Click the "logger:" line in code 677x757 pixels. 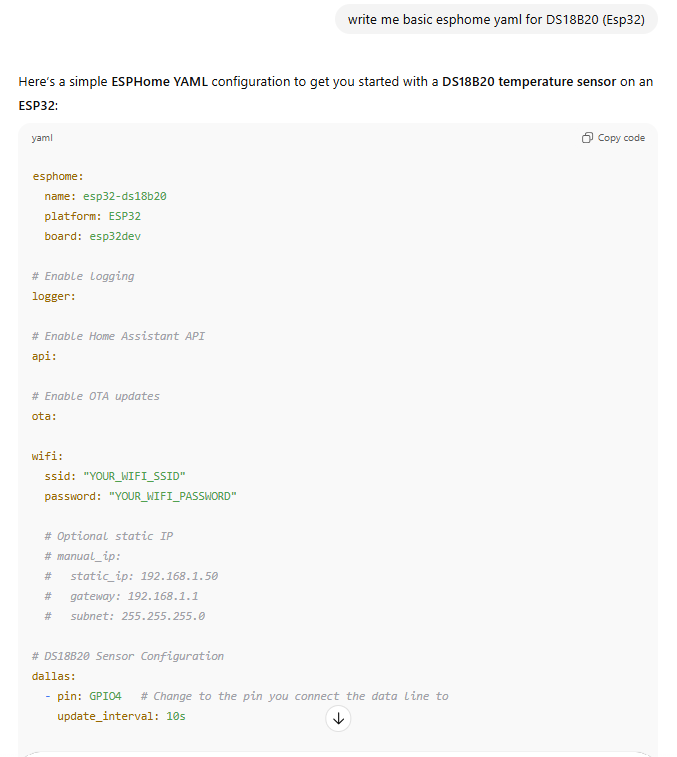[x=54, y=296]
